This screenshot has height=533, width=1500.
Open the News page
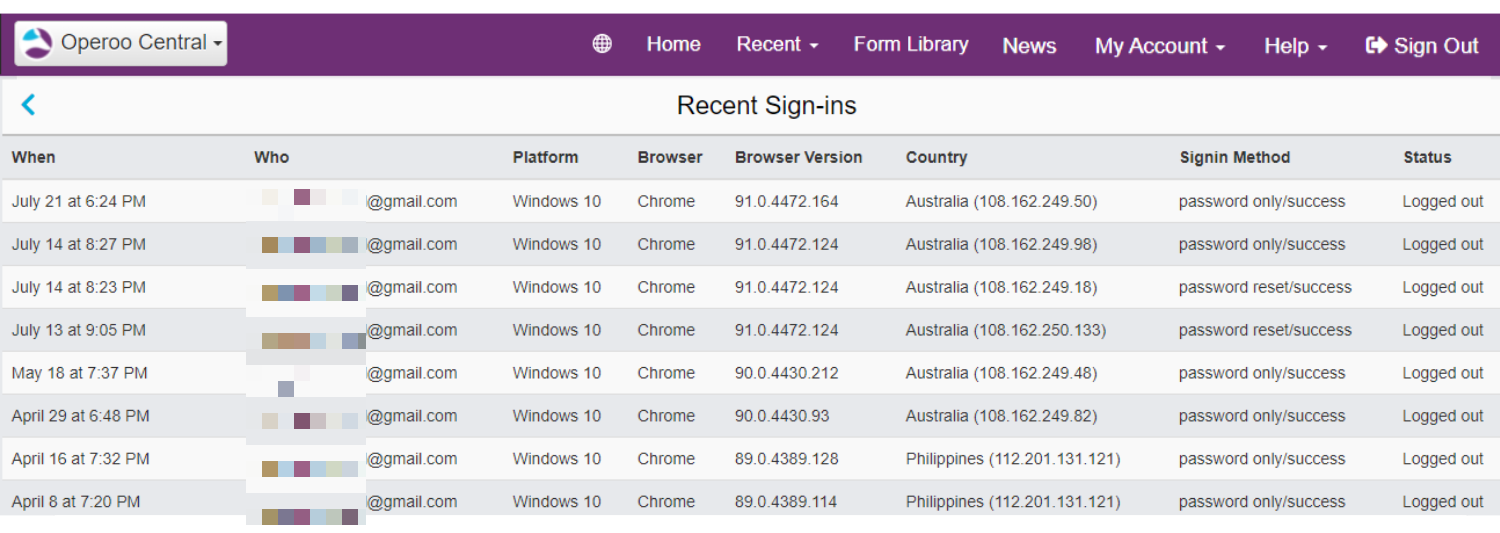[x=1029, y=46]
